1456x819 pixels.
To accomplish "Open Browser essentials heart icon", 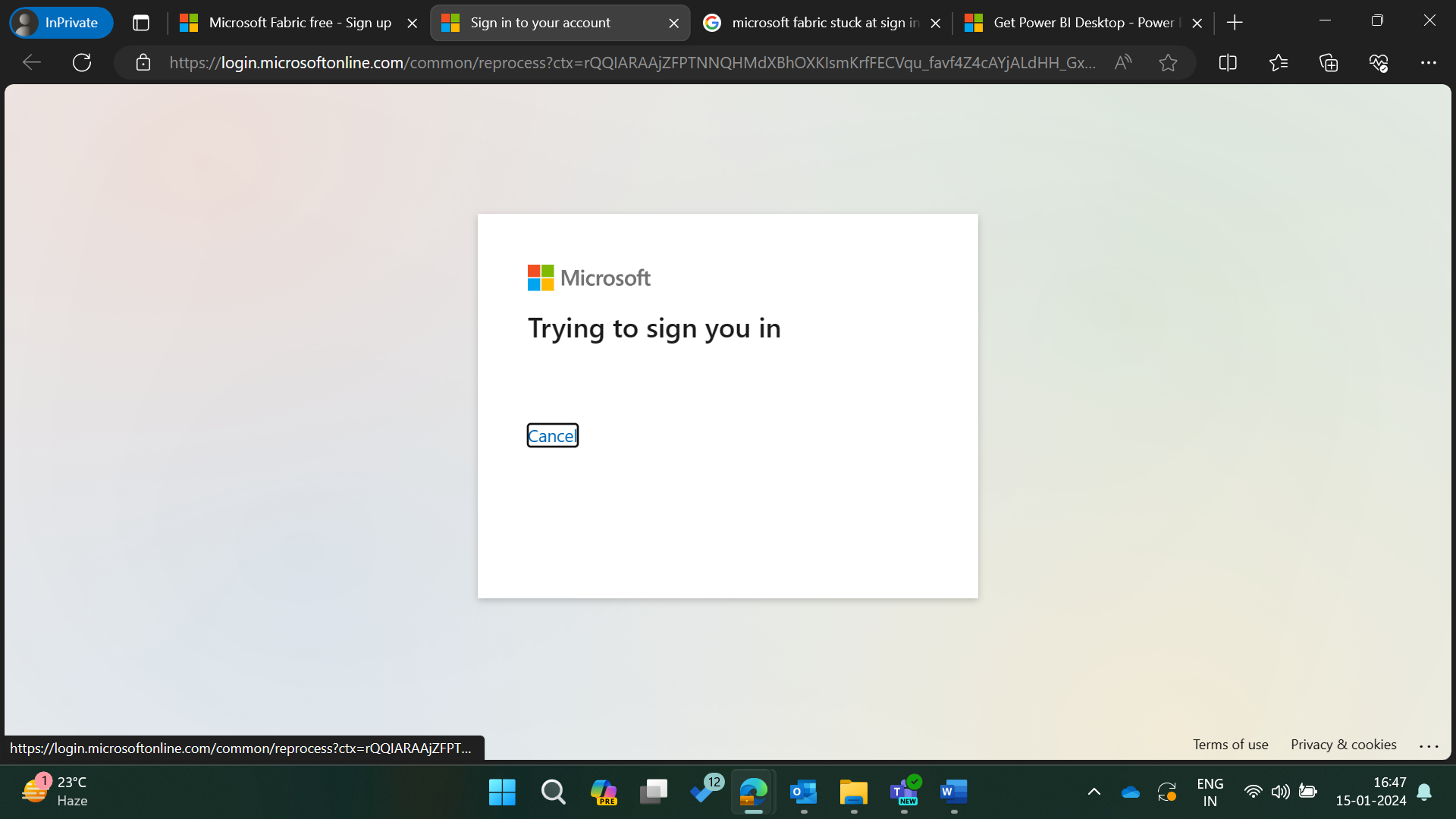I will coord(1379,63).
